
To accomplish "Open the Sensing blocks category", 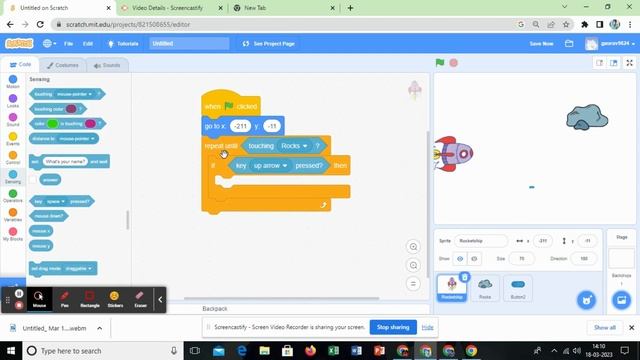I will point(13,177).
